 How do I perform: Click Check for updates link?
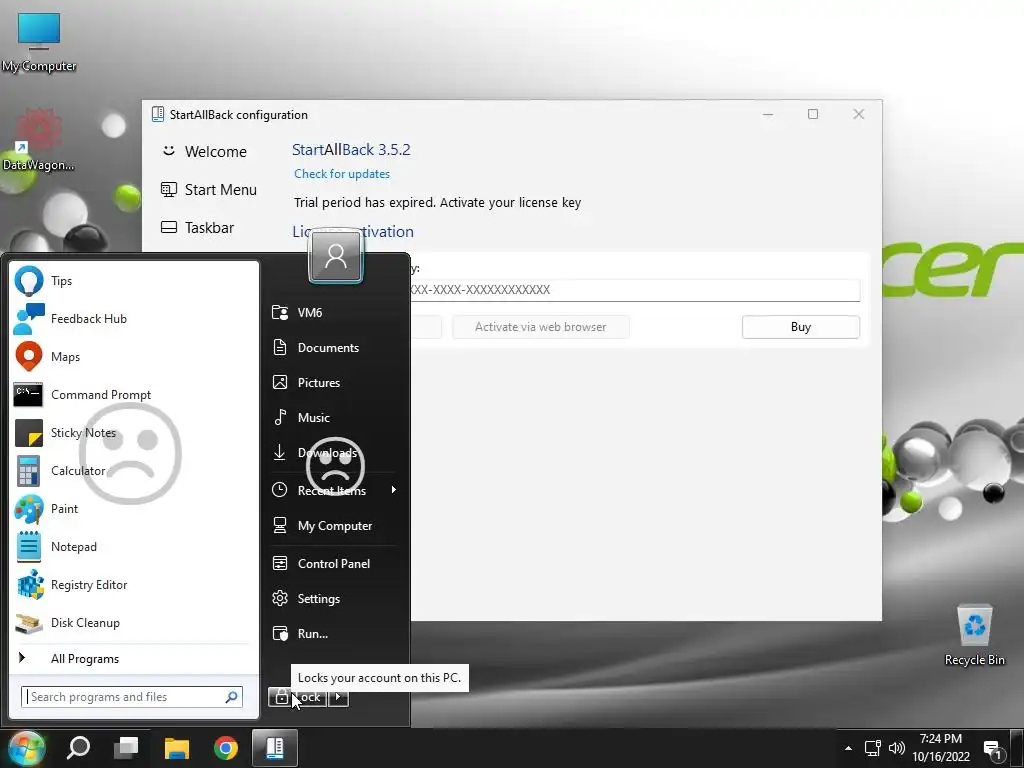point(342,174)
